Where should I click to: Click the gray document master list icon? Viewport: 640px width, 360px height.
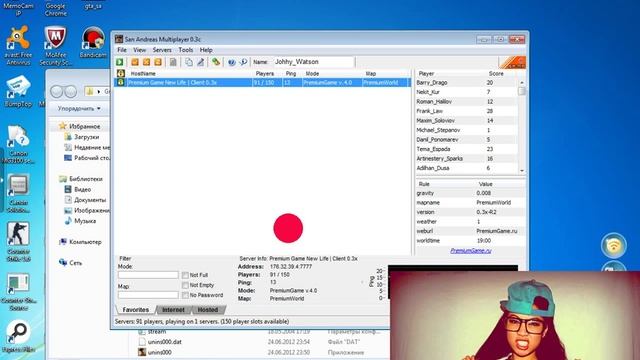(173, 62)
